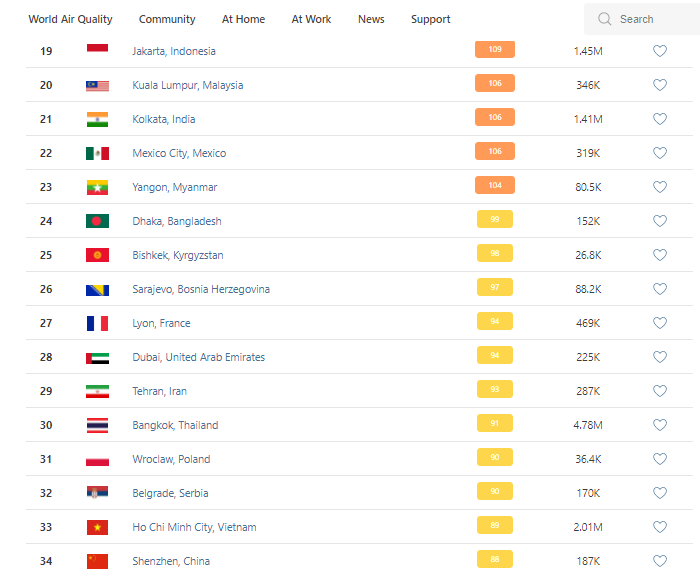Click the orange 109 AQI badge
Image resolution: width=700 pixels, height=576 pixels.
(495, 50)
